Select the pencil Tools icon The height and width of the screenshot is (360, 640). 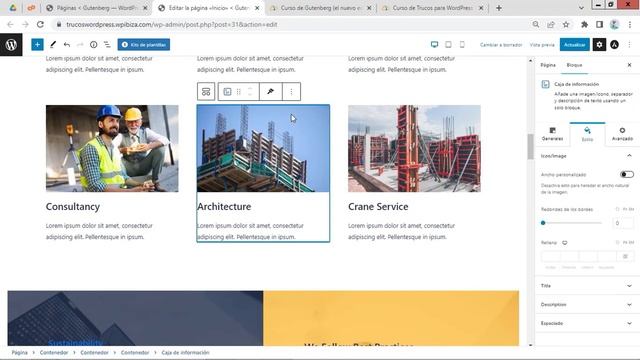point(53,44)
